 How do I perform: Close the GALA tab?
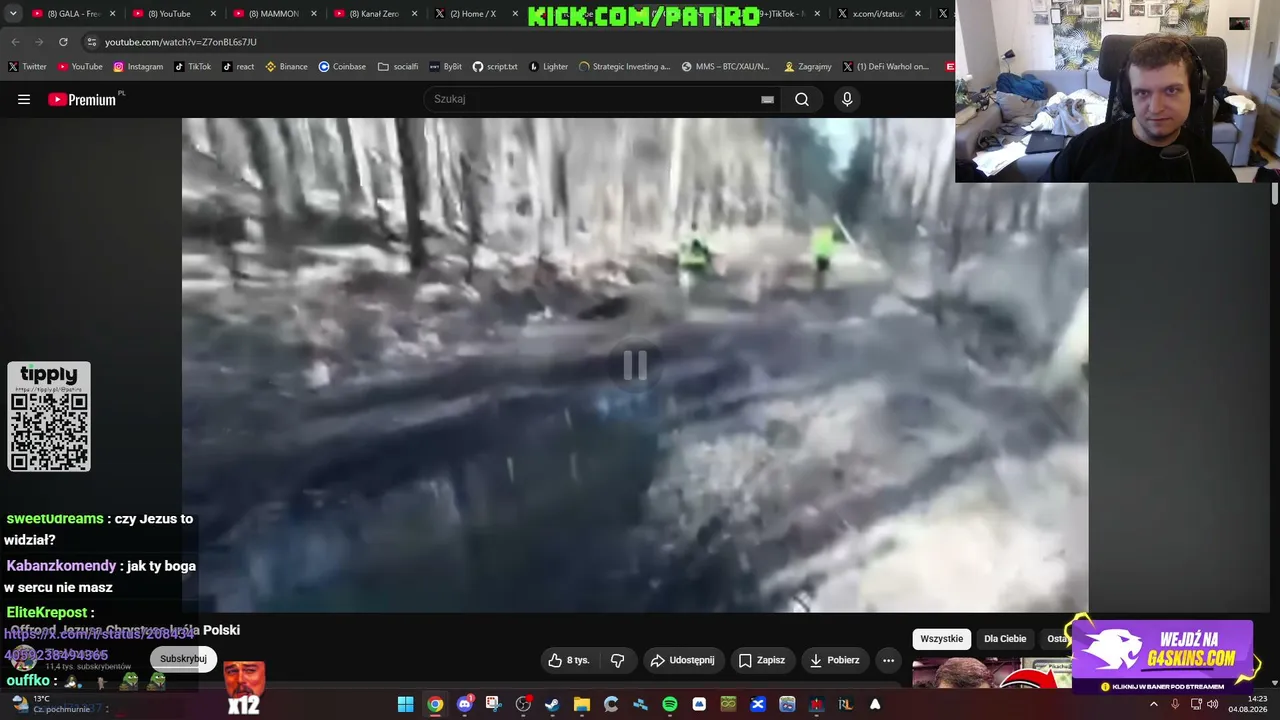click(x=112, y=14)
